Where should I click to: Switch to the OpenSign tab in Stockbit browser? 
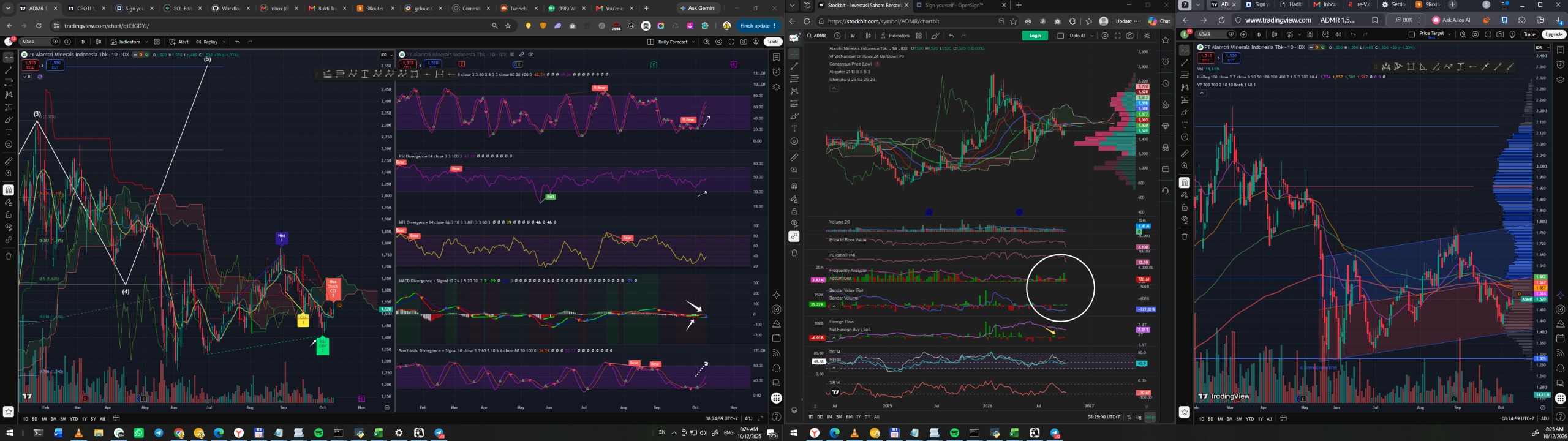[x=959, y=5]
